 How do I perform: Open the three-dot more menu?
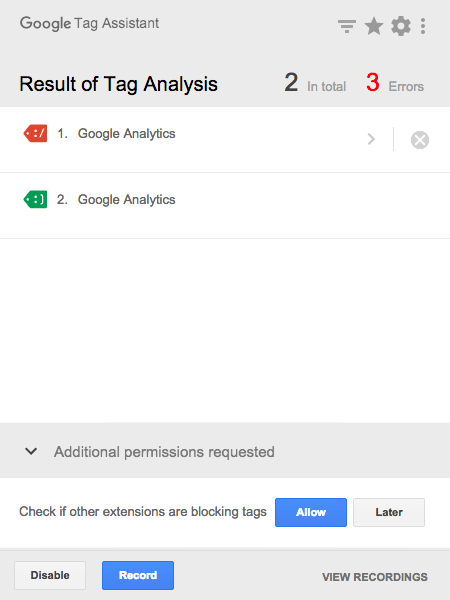pyautogui.click(x=423, y=26)
